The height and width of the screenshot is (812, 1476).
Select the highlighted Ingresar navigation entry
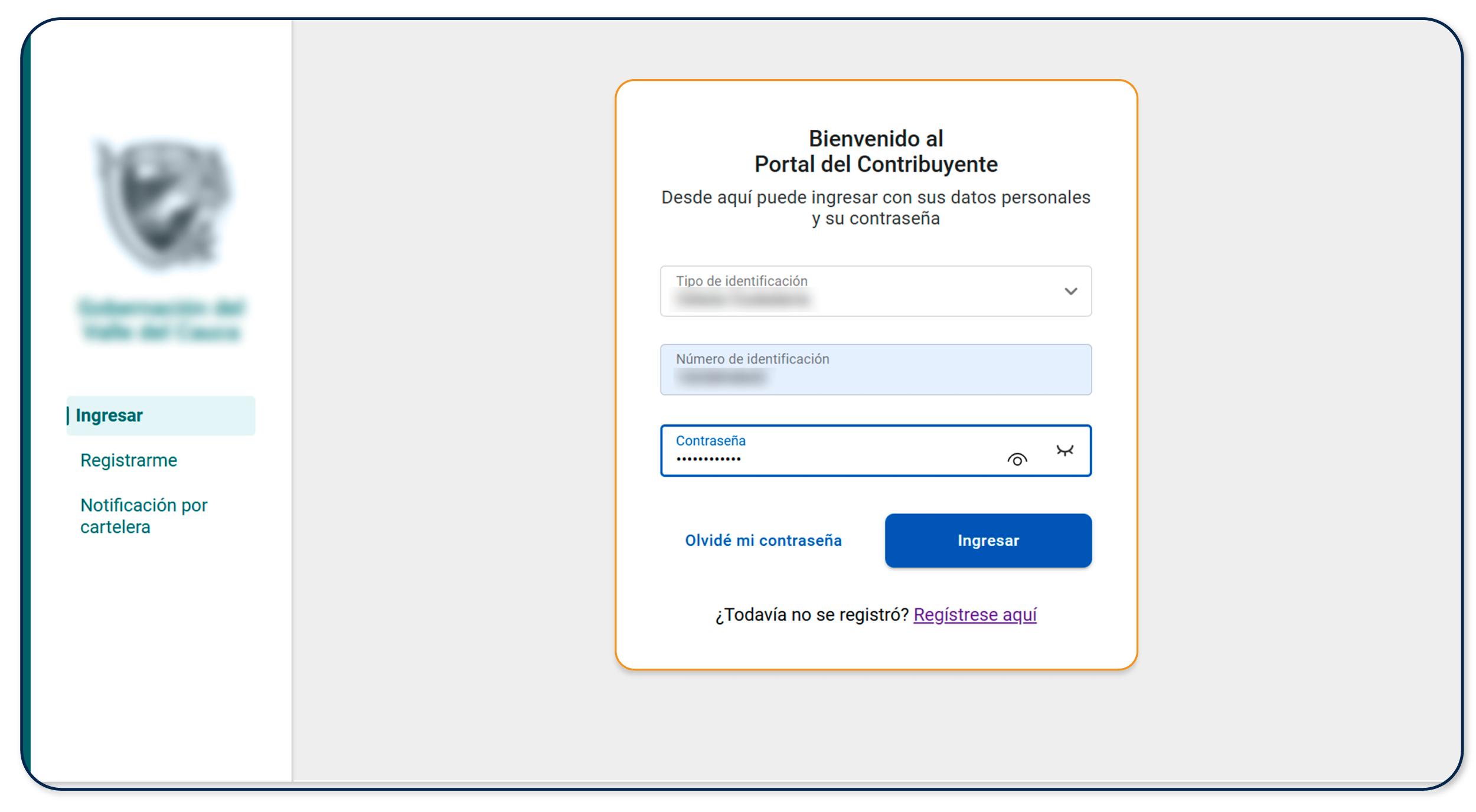click(x=109, y=415)
